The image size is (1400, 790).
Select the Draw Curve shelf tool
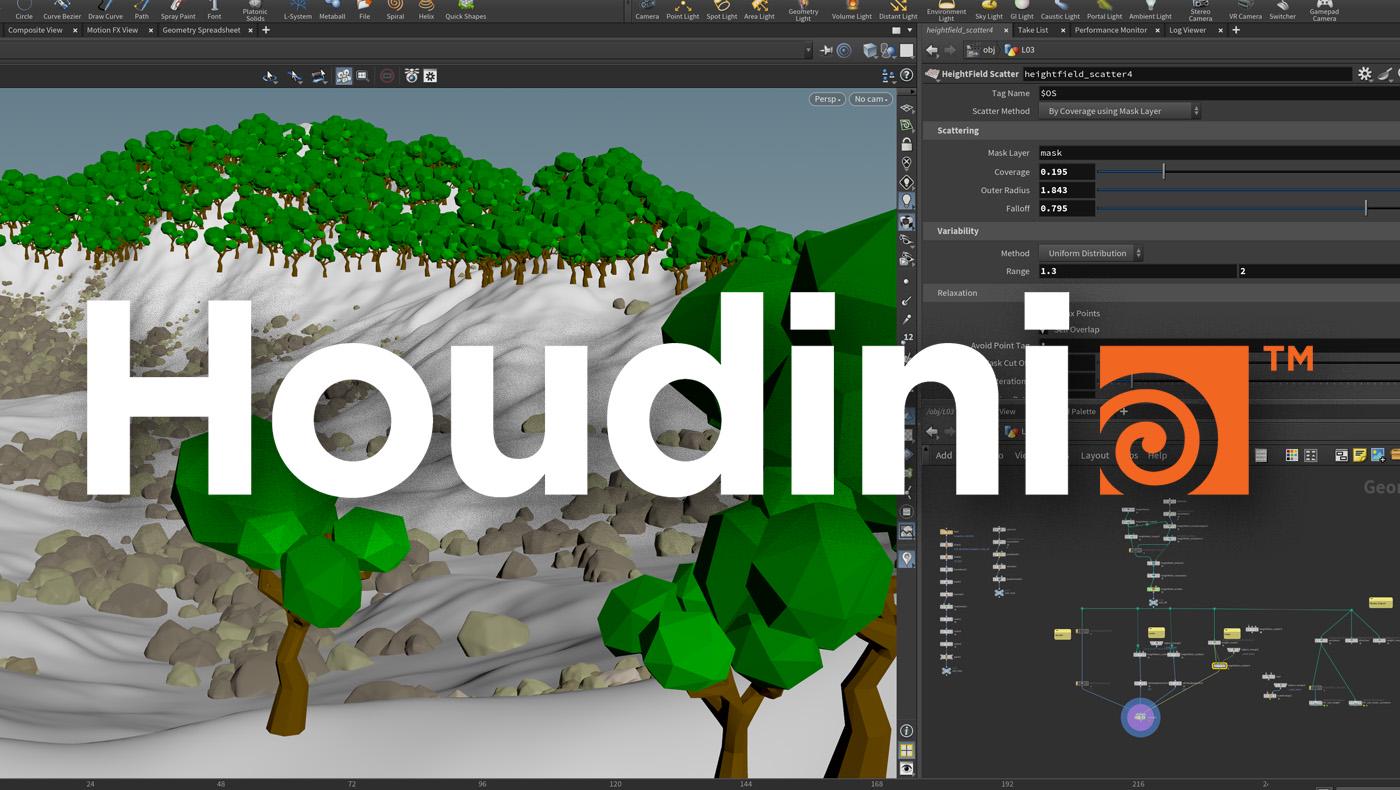tap(105, 10)
